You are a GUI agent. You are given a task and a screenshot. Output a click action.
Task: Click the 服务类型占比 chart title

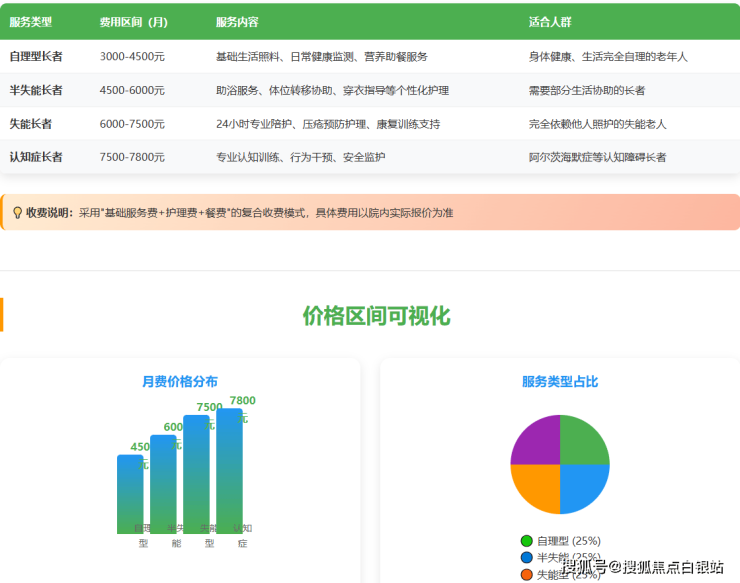click(x=560, y=381)
